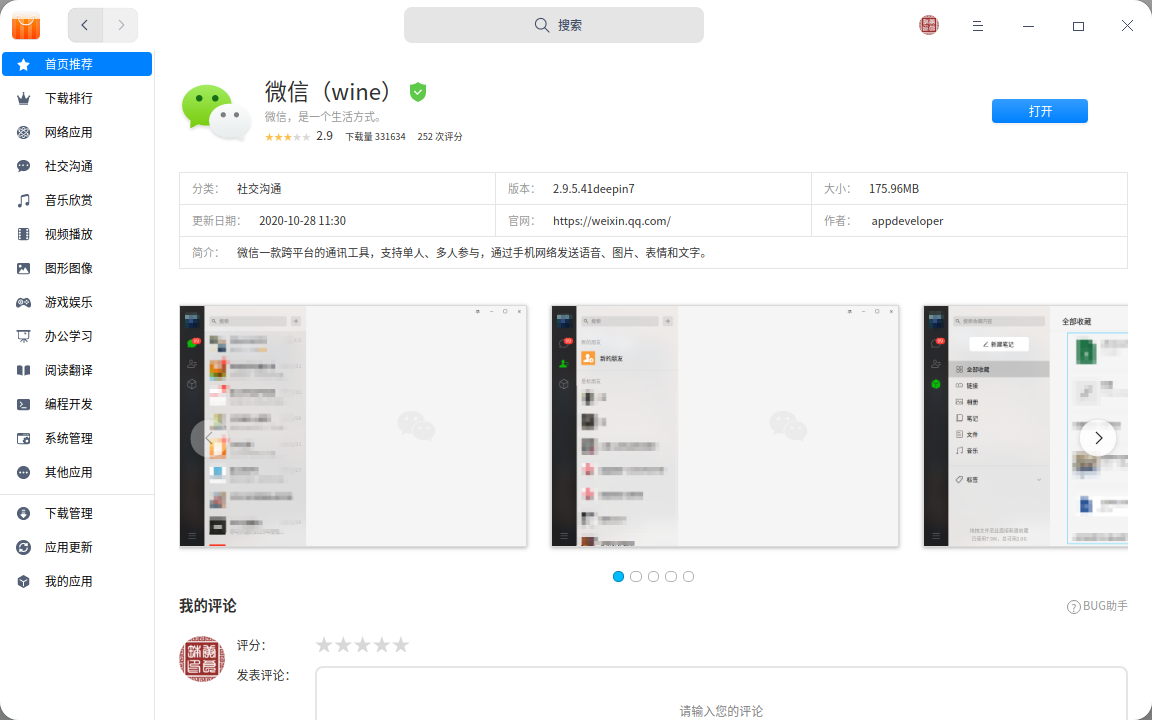Switch to 社交沟通 category
Screen dimensions: 1152x720
(77, 166)
